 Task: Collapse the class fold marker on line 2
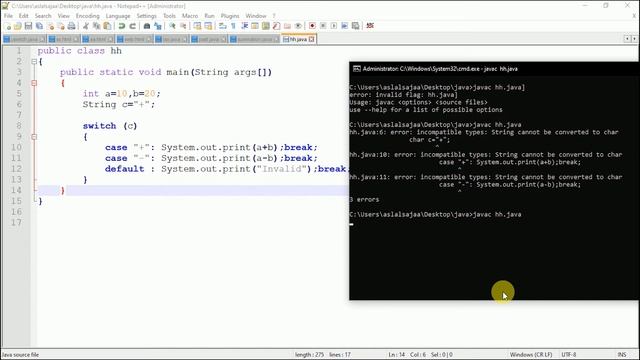coord(34,62)
